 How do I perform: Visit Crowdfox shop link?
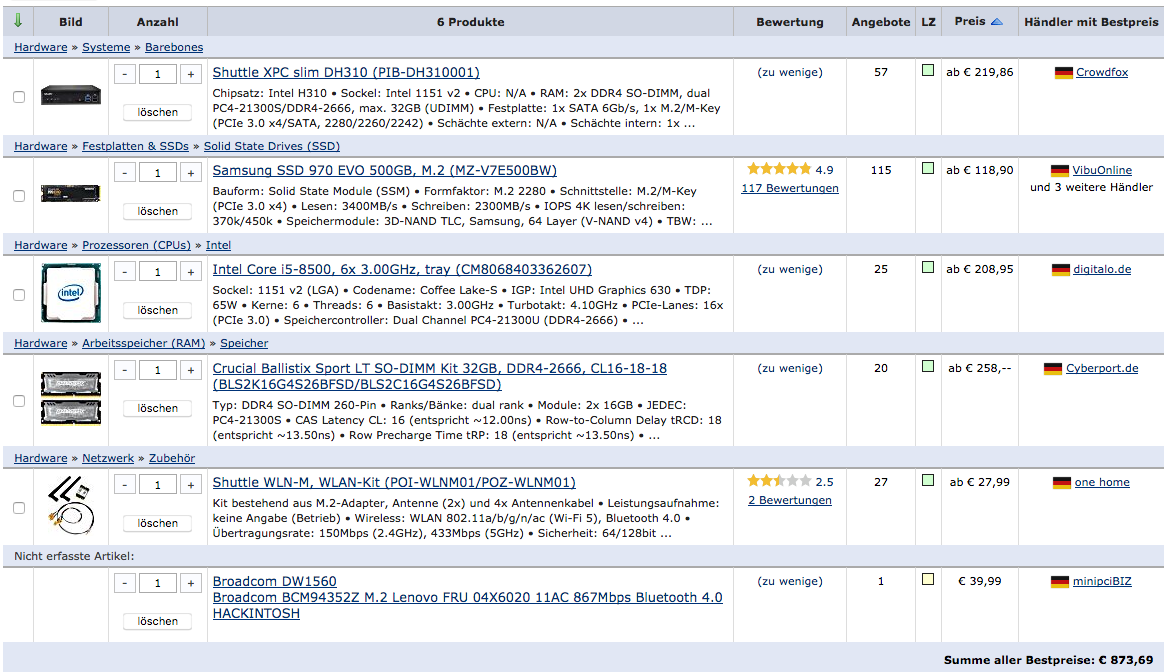click(1102, 72)
